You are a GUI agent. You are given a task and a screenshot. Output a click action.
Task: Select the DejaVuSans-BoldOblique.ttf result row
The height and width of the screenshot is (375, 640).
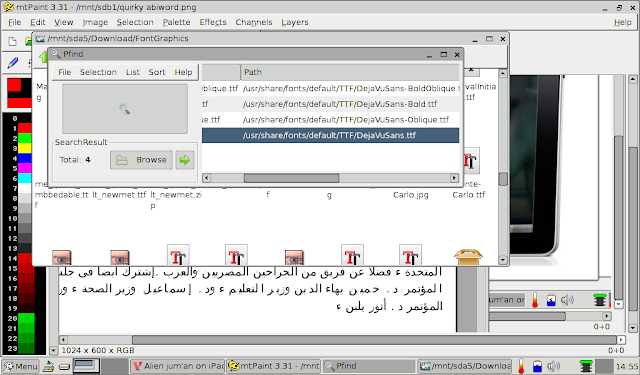(x=331, y=89)
